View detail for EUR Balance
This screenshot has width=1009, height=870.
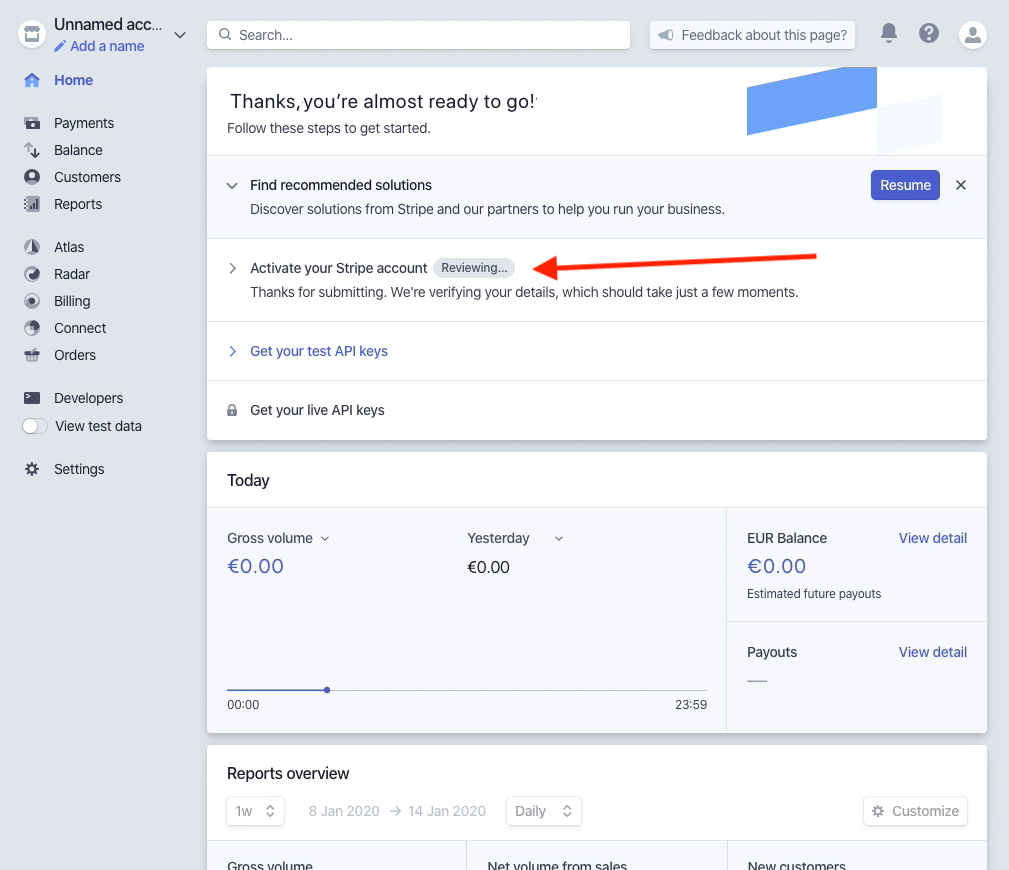tap(932, 538)
